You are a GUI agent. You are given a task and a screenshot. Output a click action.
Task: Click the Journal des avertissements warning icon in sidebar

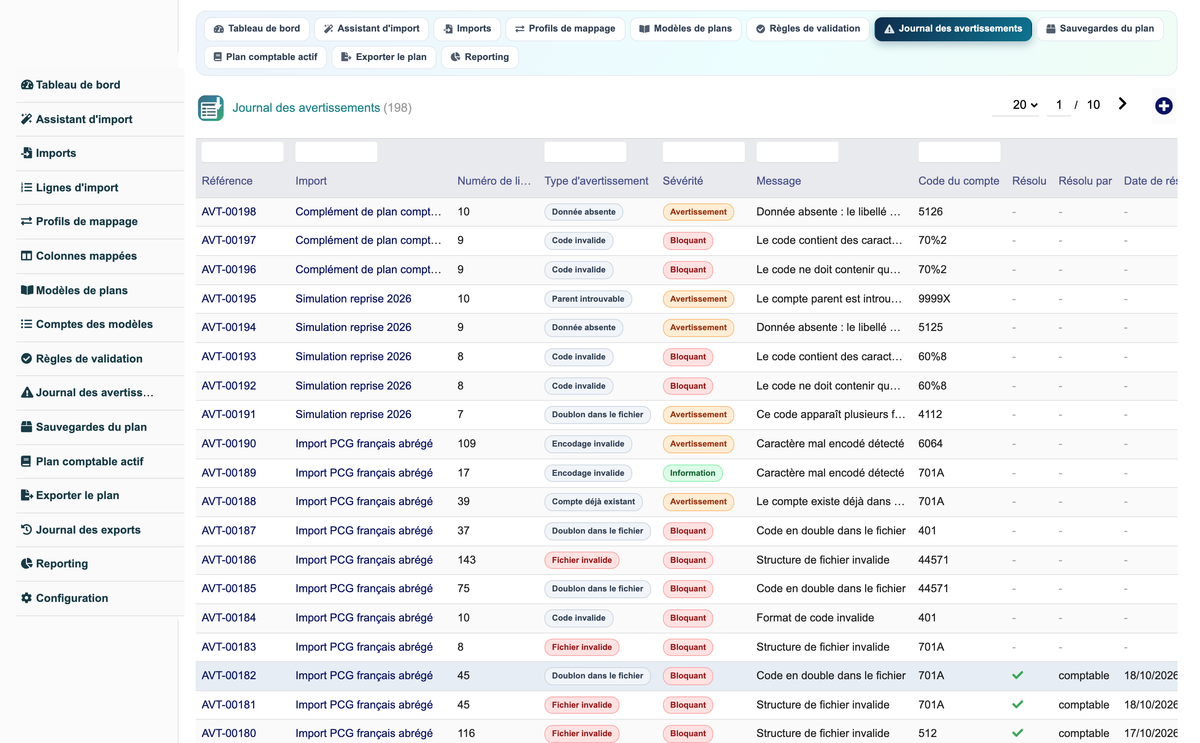tap(27, 392)
